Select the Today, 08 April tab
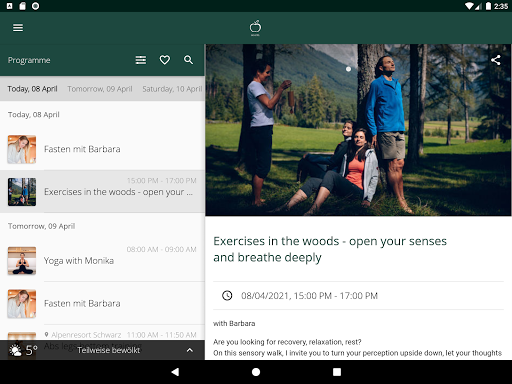512x384 pixels. 32,89
